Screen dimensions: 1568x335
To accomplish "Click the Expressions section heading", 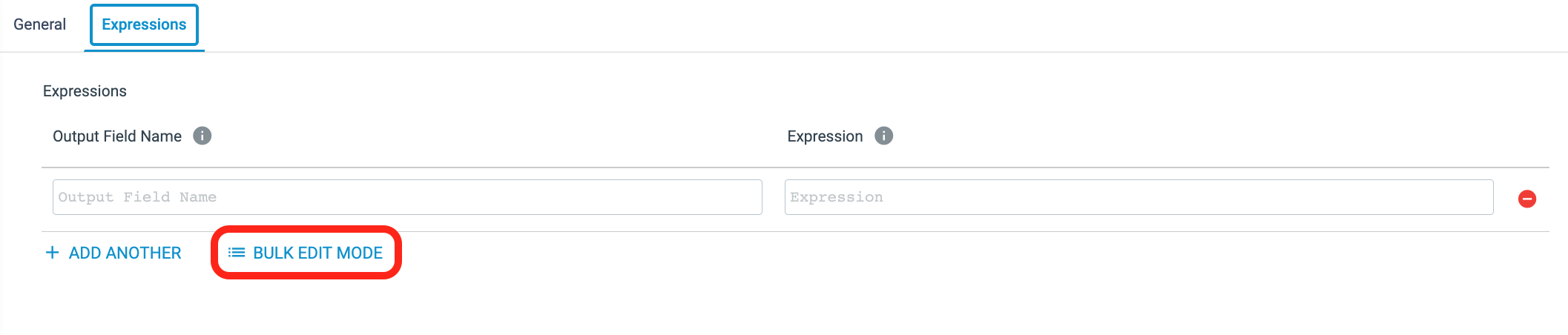I will (85, 91).
